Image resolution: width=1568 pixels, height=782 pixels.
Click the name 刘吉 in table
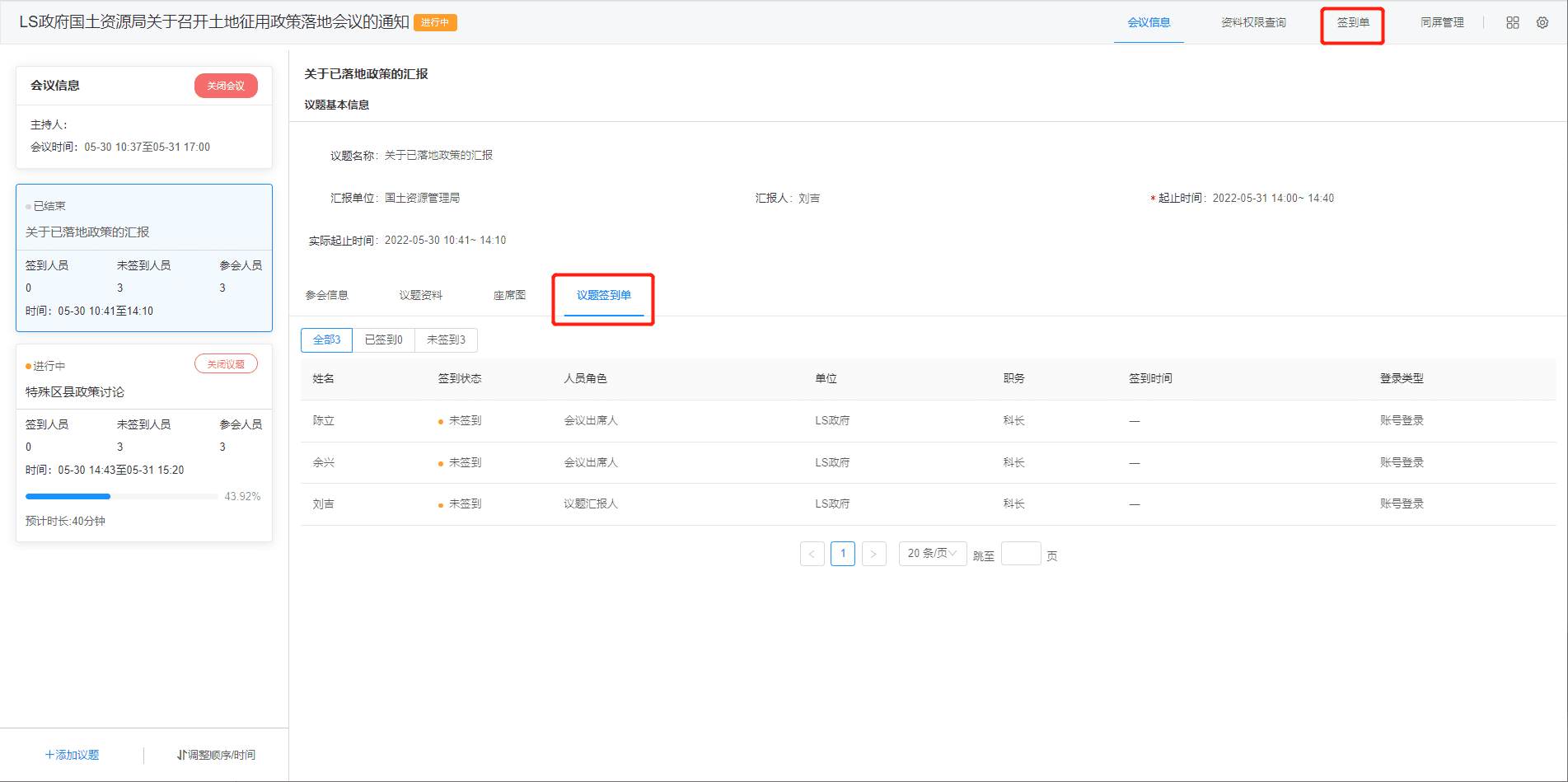coord(323,504)
